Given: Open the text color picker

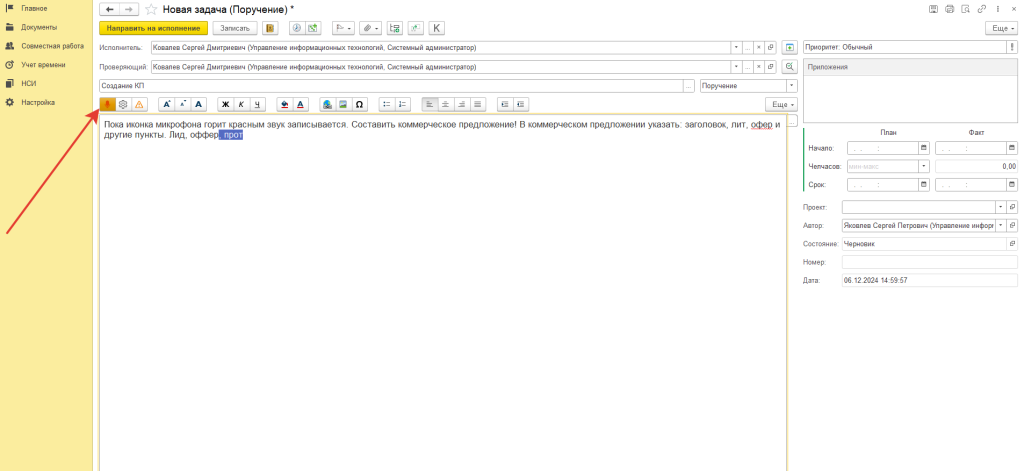Looking at the screenshot, I should (300, 104).
